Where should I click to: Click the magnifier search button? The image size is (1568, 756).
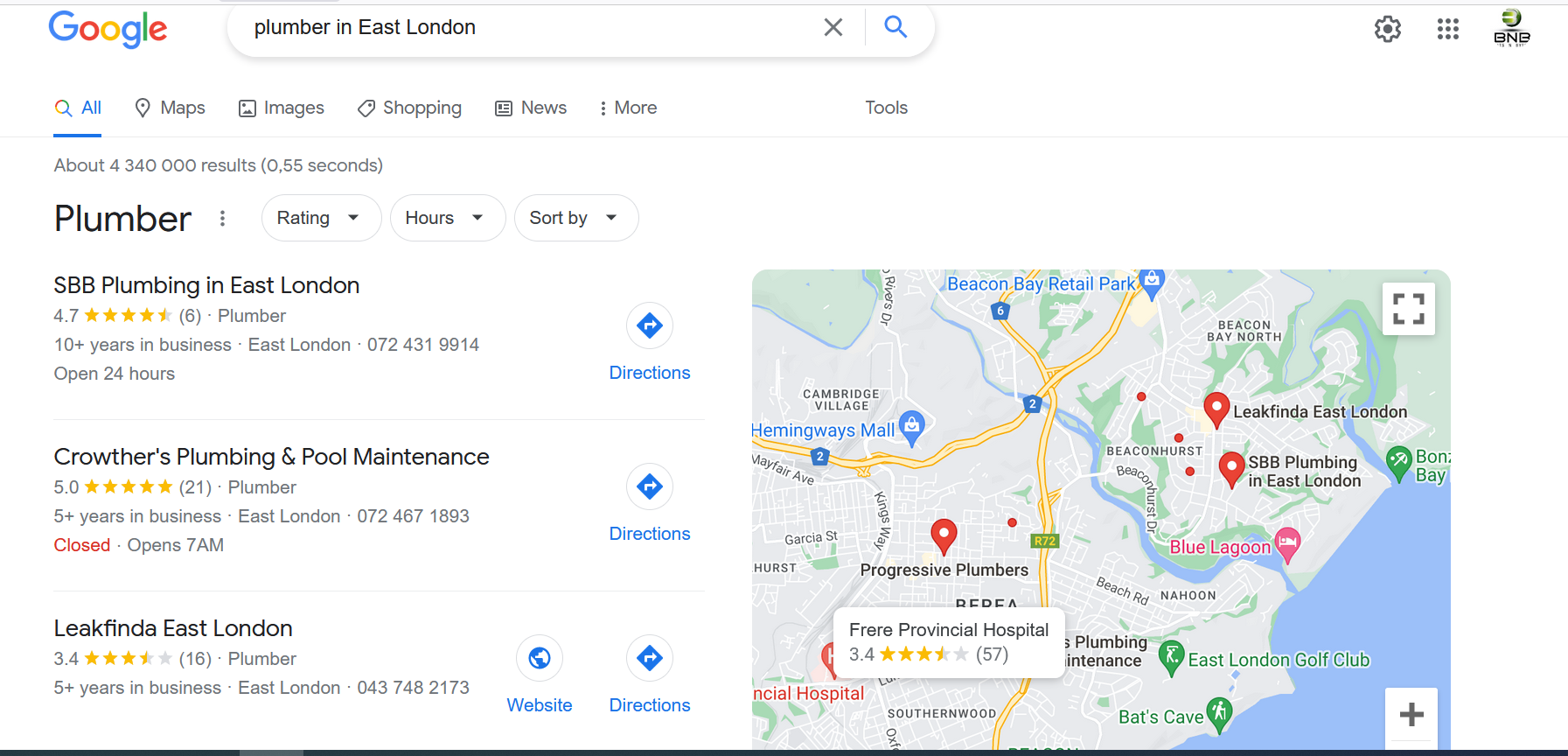[896, 27]
